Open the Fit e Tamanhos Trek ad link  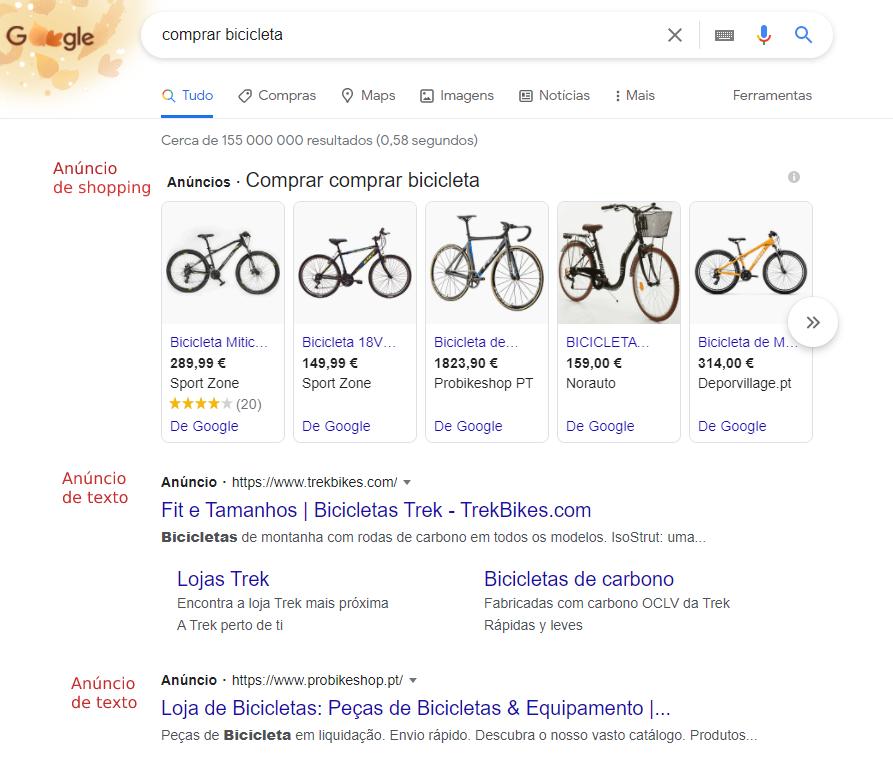[376, 510]
